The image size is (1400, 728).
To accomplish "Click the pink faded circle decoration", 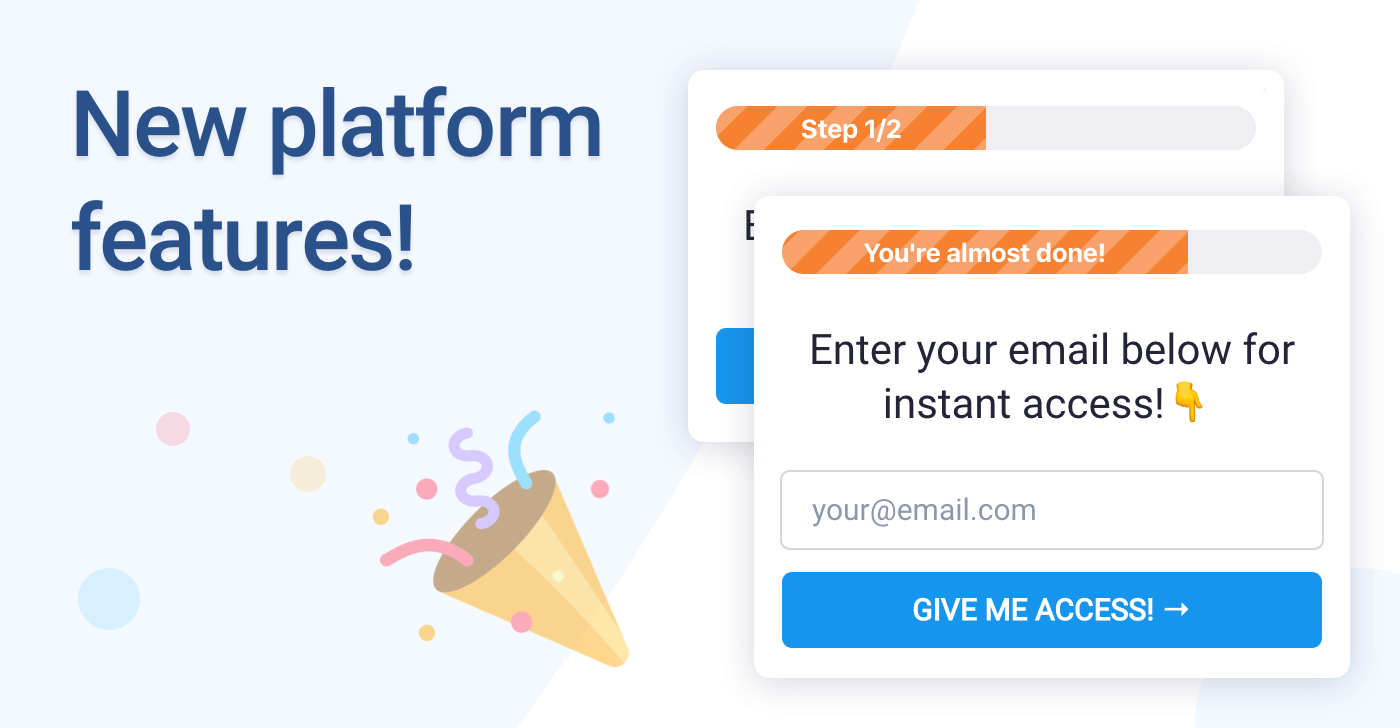I will click(173, 429).
